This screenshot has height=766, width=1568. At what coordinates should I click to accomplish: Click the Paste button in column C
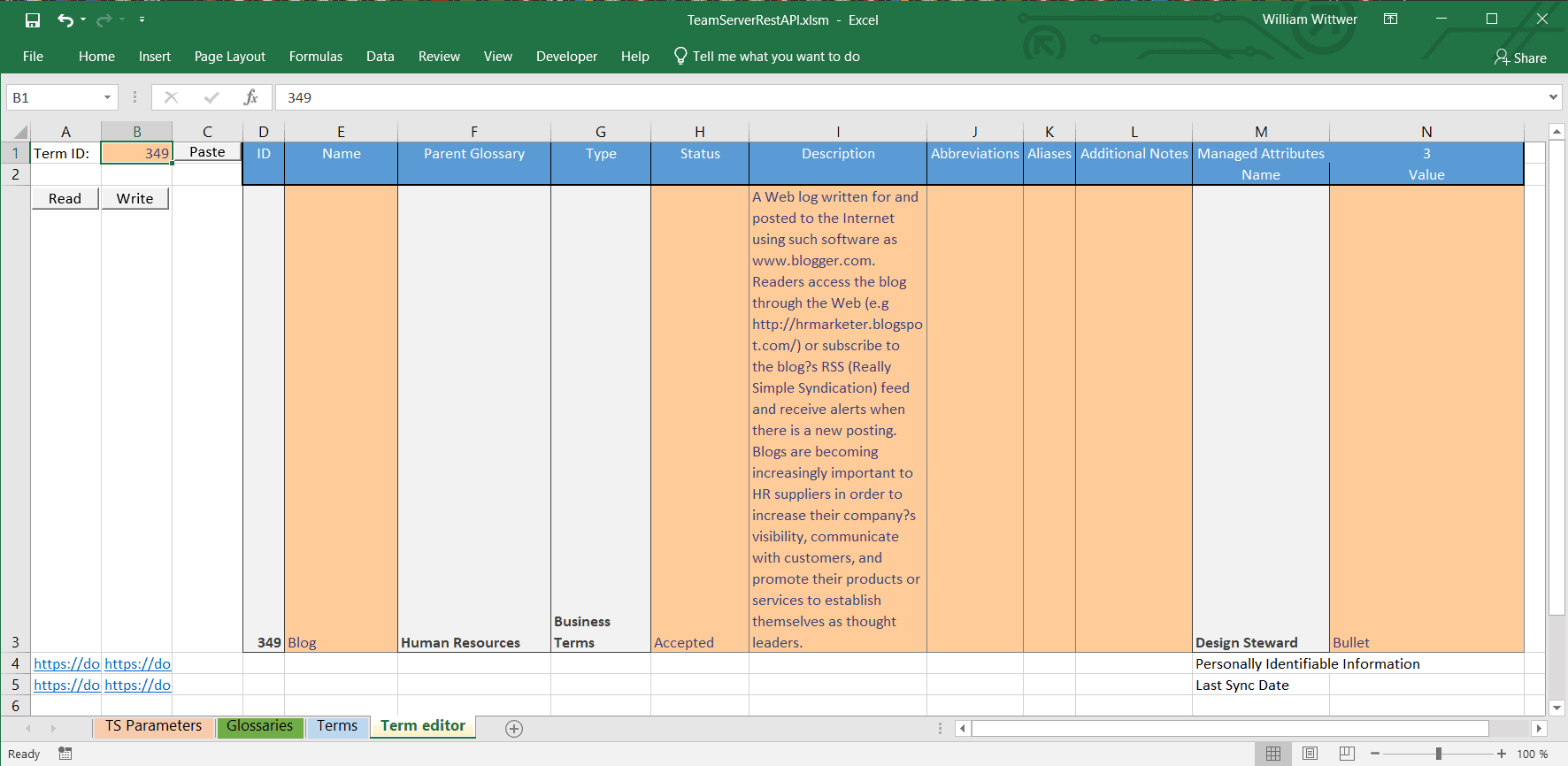coord(207,152)
